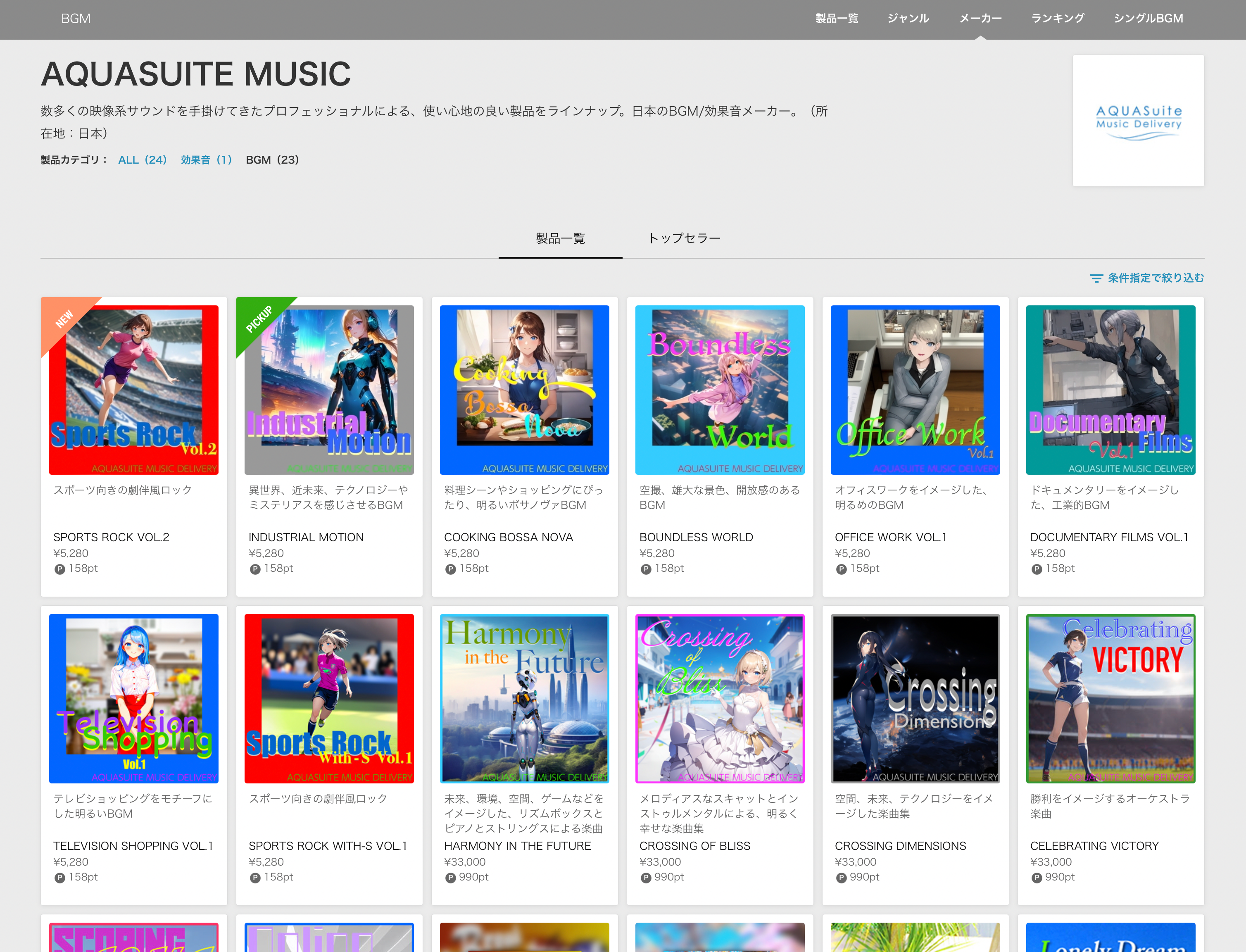Open 条件指定で絞り込む filter link
The height and width of the screenshot is (952, 1246).
pyautogui.click(x=1156, y=278)
